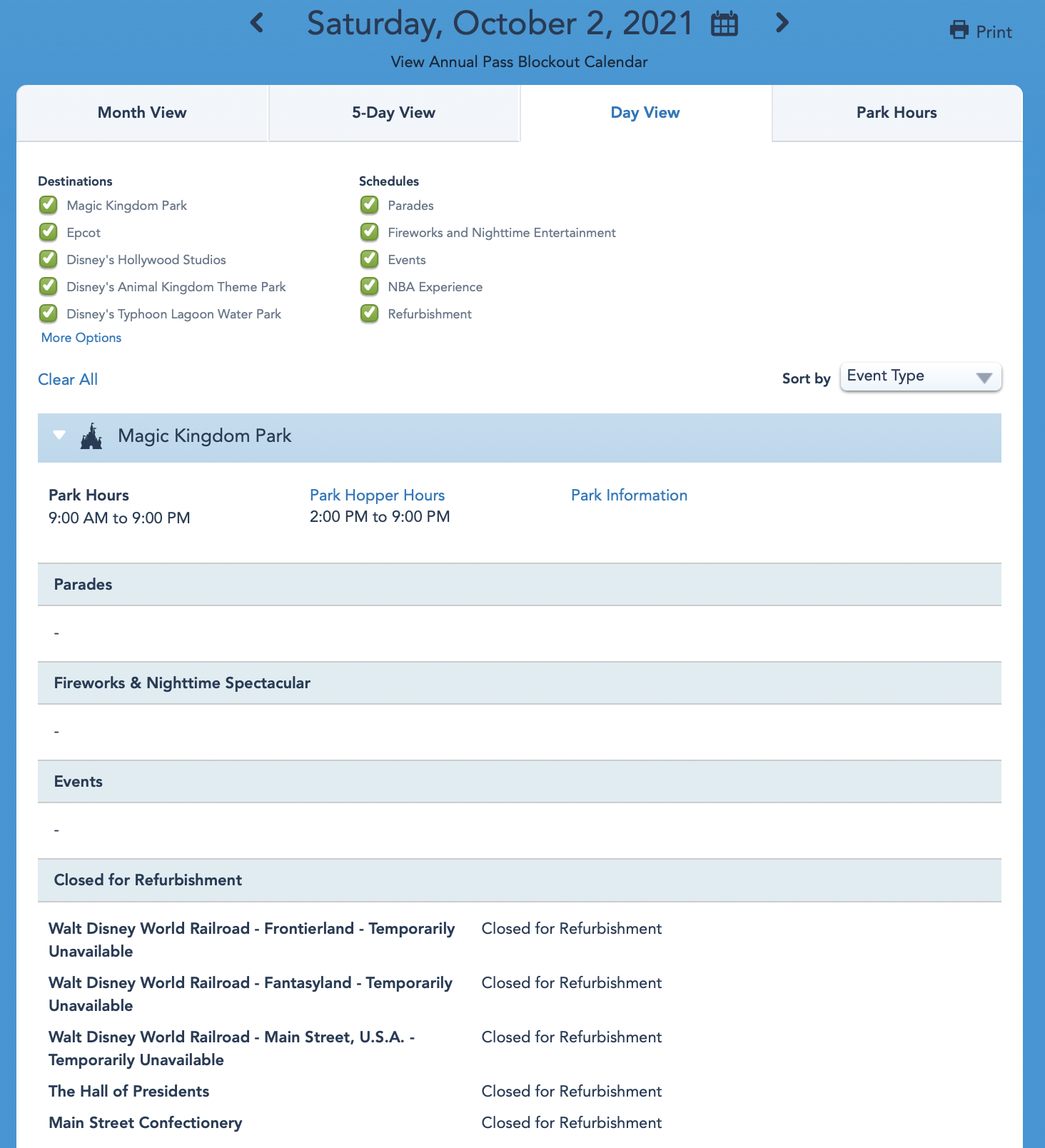Click the Hall of Presidents refurbishment status
Image resolution: width=1045 pixels, height=1148 pixels.
pyautogui.click(x=572, y=1092)
